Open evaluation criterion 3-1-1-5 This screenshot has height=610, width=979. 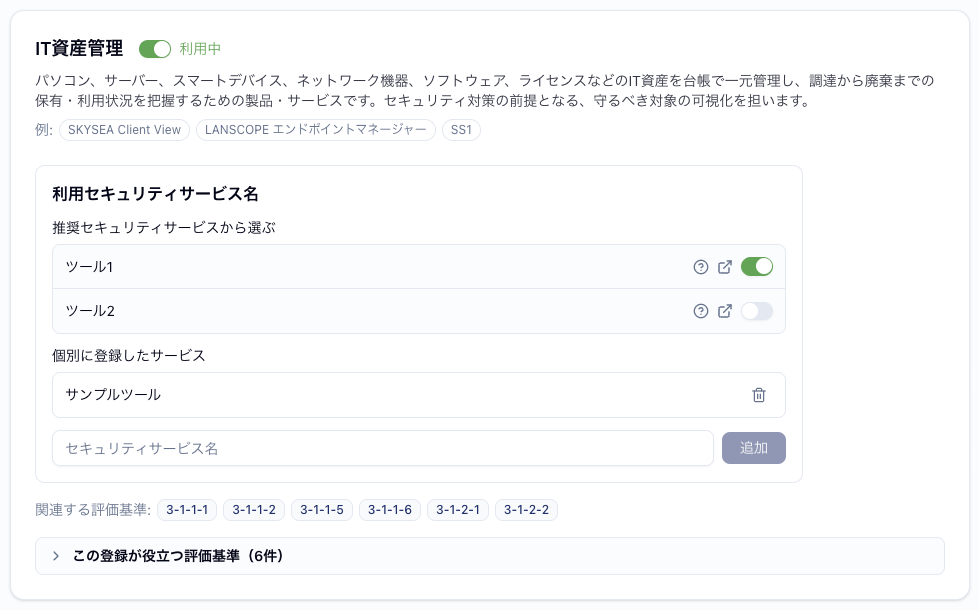[x=322, y=509]
